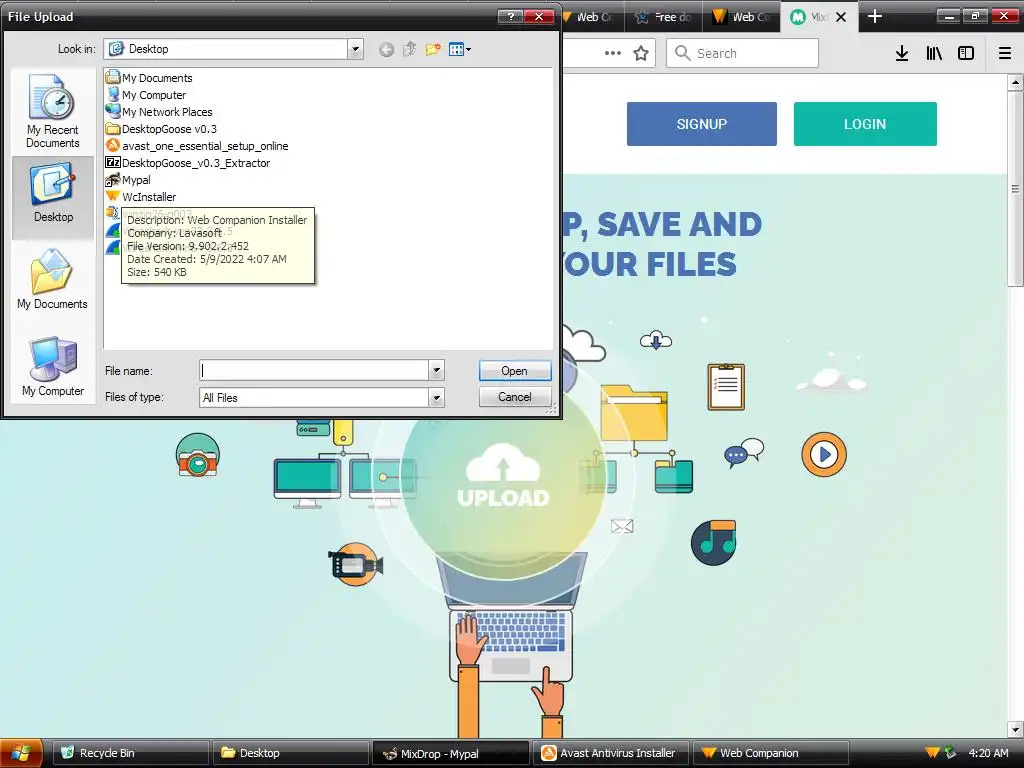Open the browser Library icon
Viewport: 1024px width, 768px height.
(934, 53)
